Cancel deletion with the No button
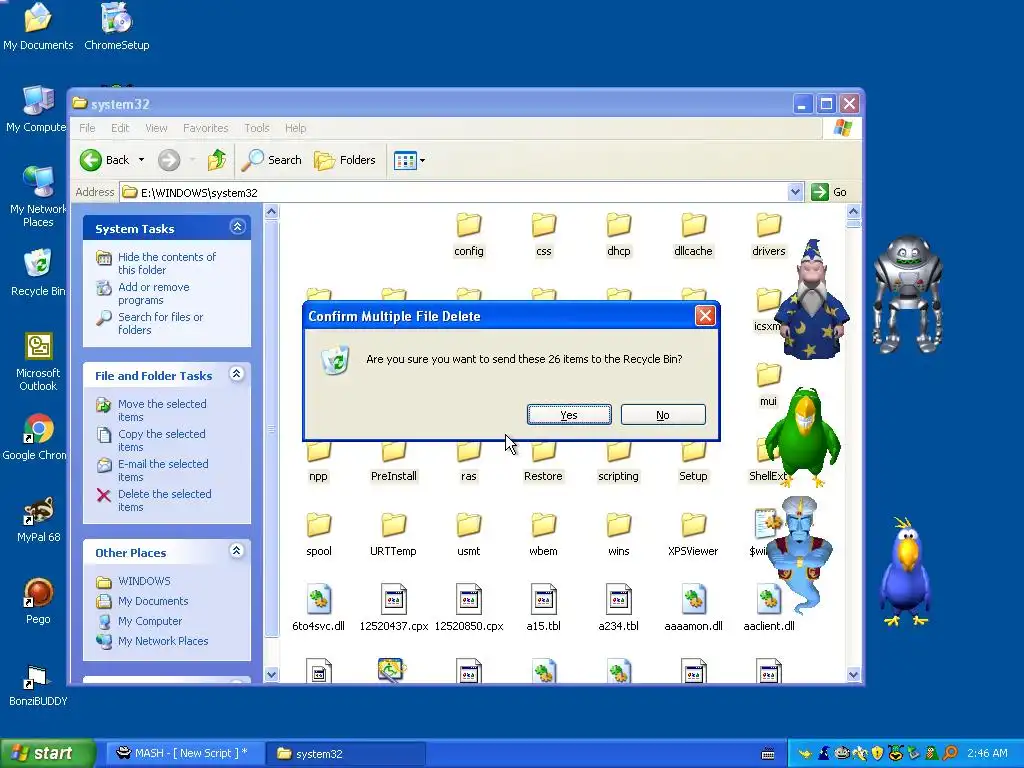Image resolution: width=1024 pixels, height=768 pixels. [663, 415]
